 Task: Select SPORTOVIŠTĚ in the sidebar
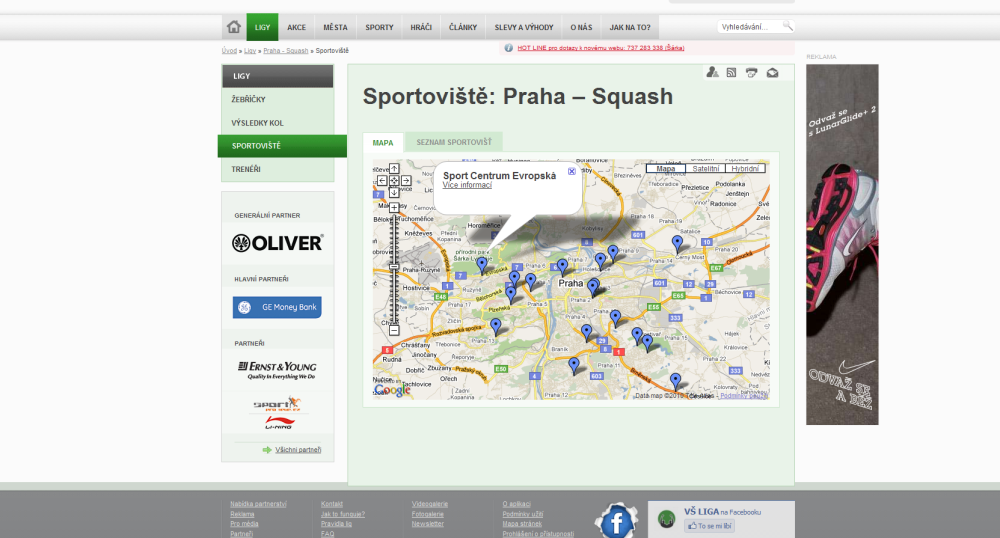coord(282,146)
